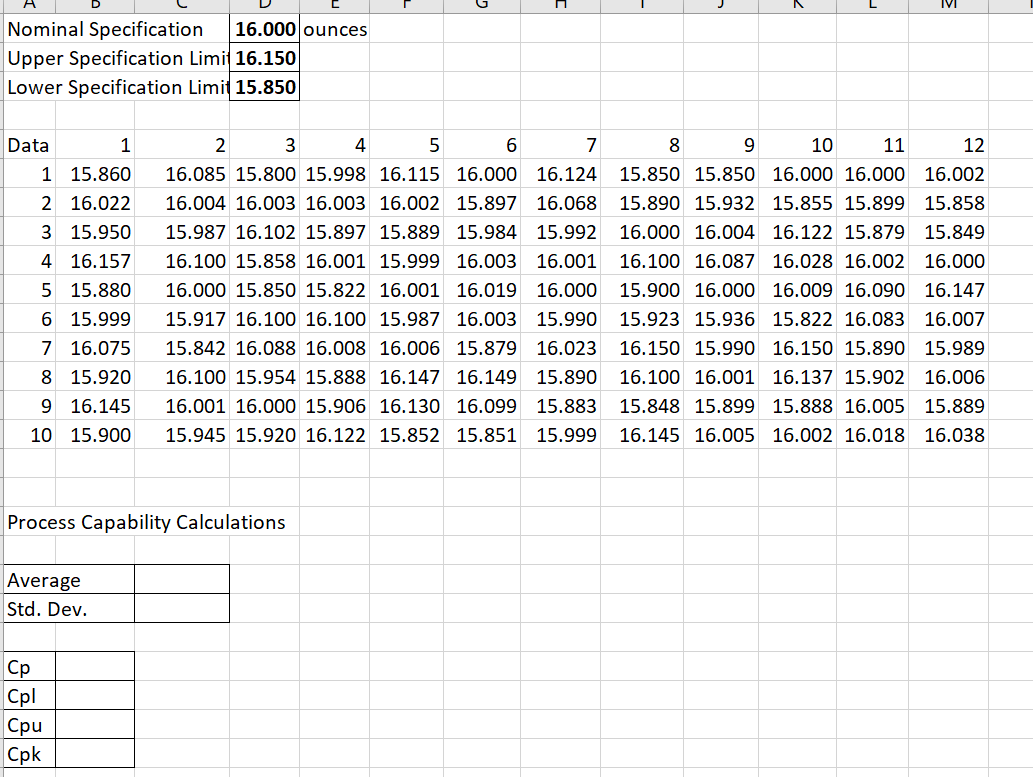Click the 16.038 data cell
The image size is (1033, 777).
948,435
